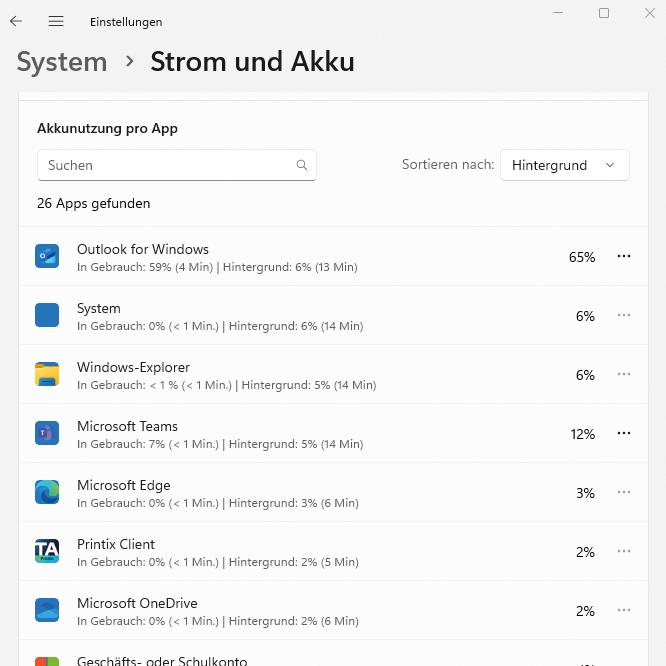
Task: Click the Einstellungen window title
Action: tap(126, 22)
